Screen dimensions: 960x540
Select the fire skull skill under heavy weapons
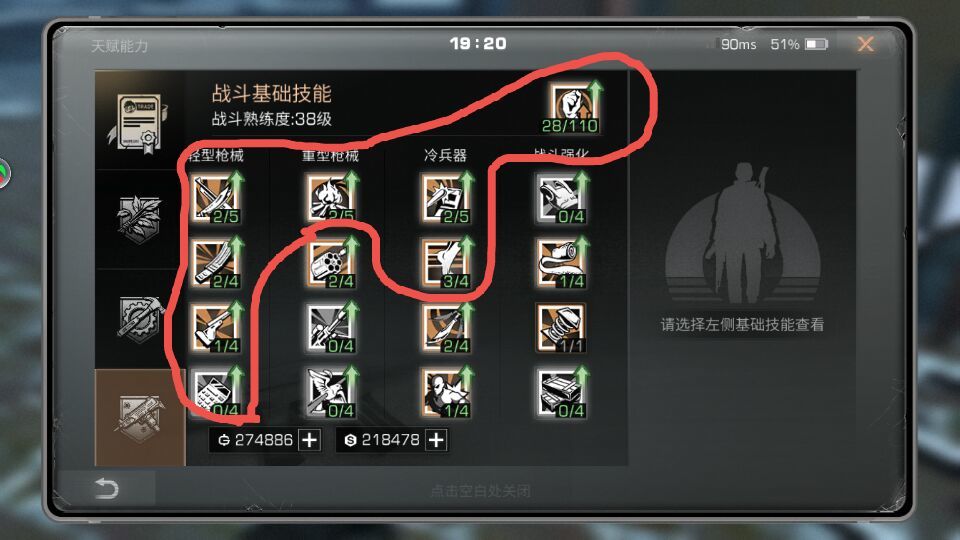(331, 198)
